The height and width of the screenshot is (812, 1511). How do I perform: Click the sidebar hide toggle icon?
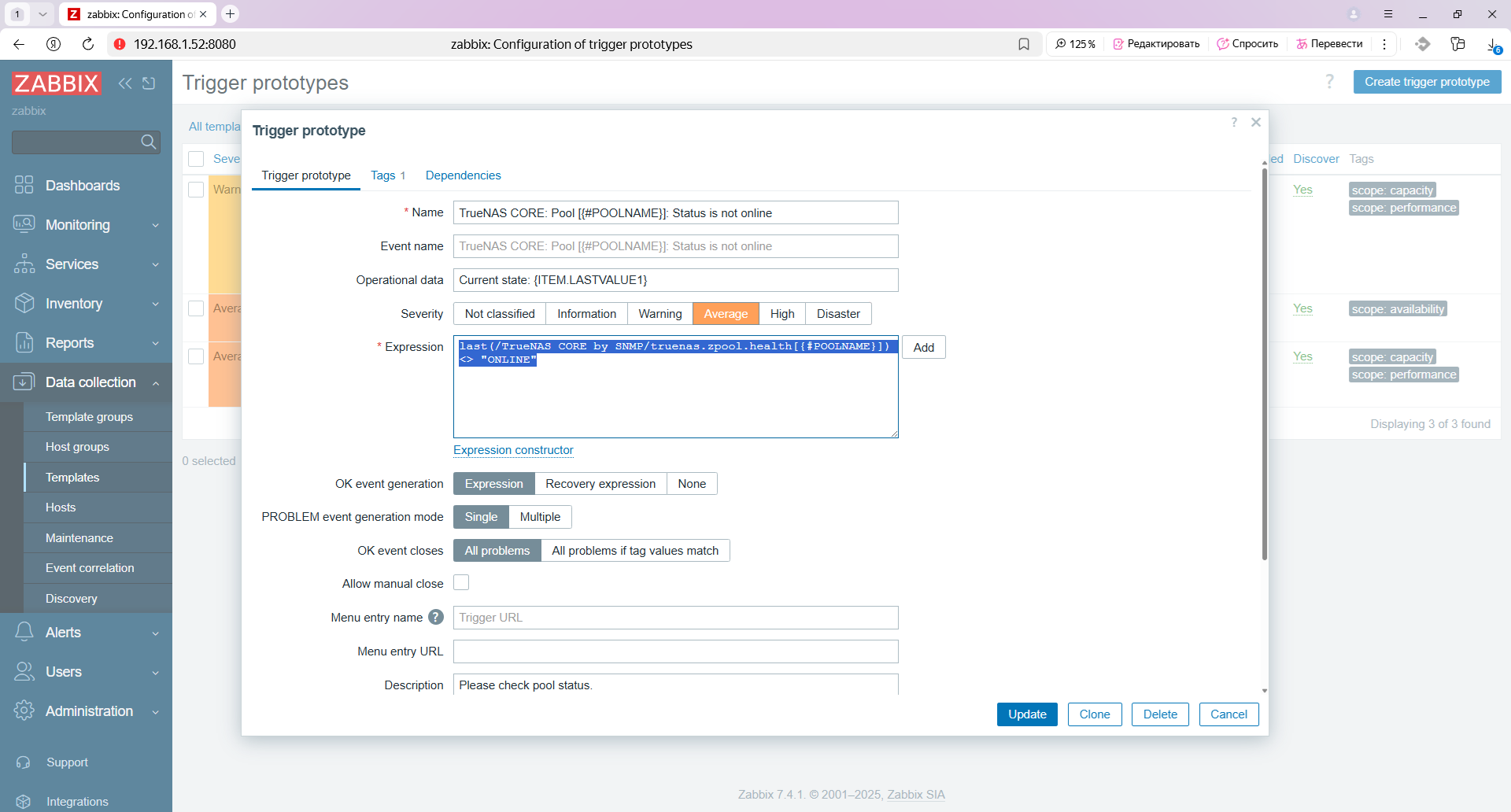click(x=149, y=83)
